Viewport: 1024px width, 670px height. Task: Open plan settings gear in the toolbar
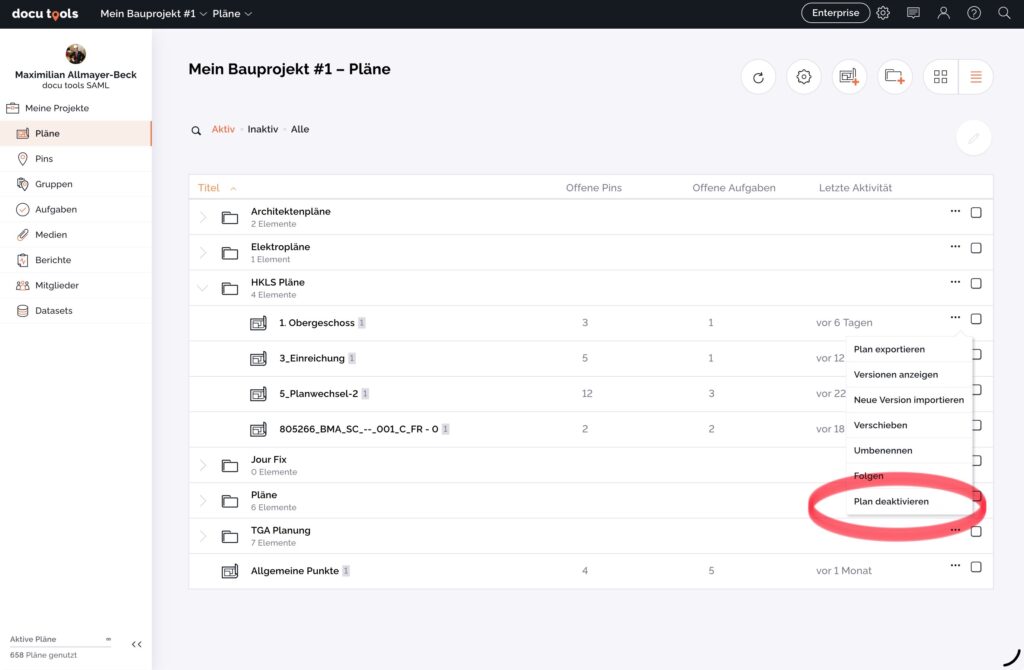pyautogui.click(x=803, y=77)
